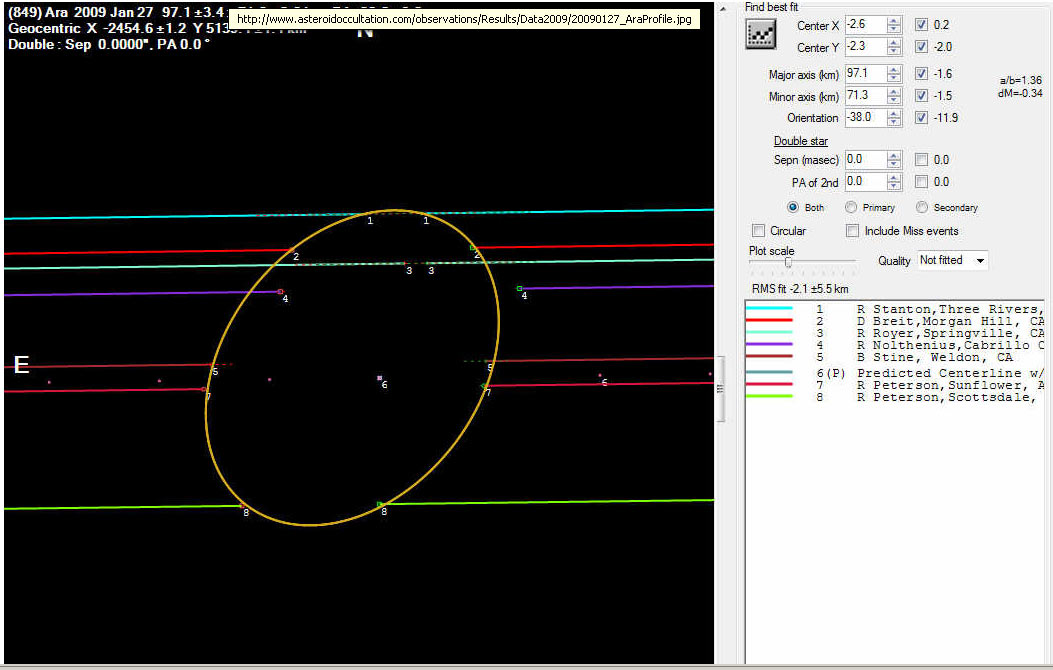The width and height of the screenshot is (1053, 670).
Task: Enable the Circular checkbox
Action: [x=759, y=231]
